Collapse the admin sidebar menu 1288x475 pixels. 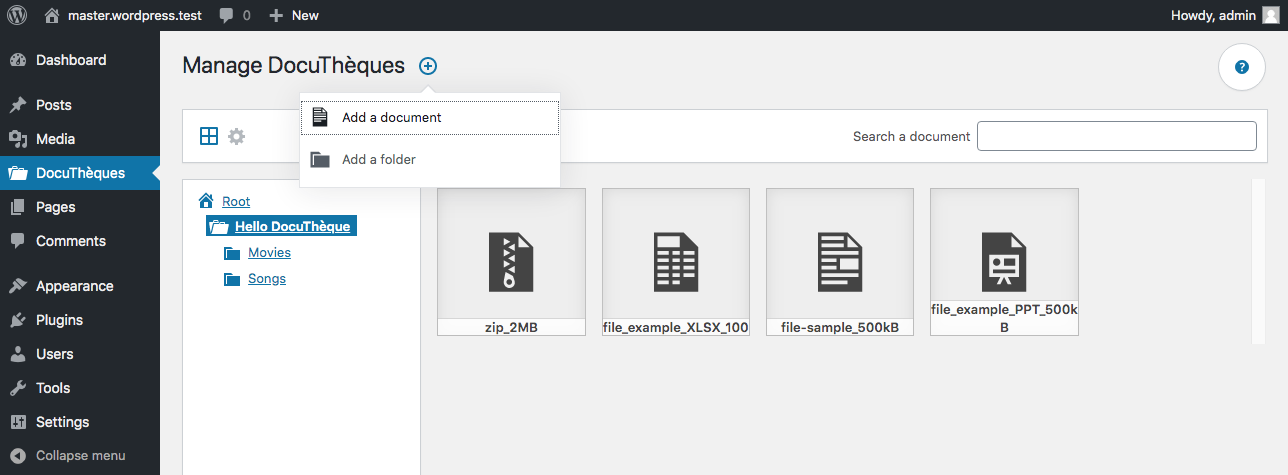80,456
